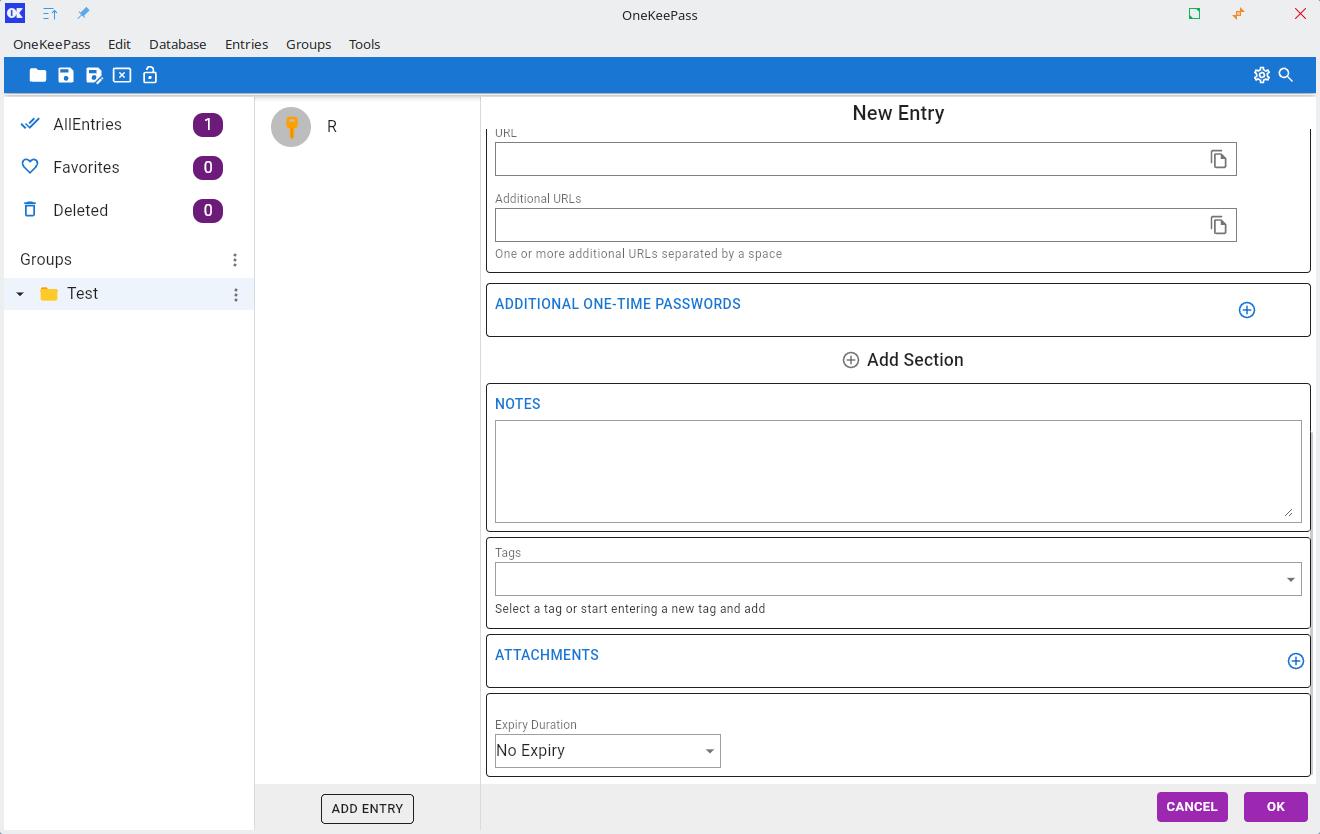This screenshot has height=834, width=1320.
Task: Click the close database icon in toolbar
Action: [x=122, y=75]
